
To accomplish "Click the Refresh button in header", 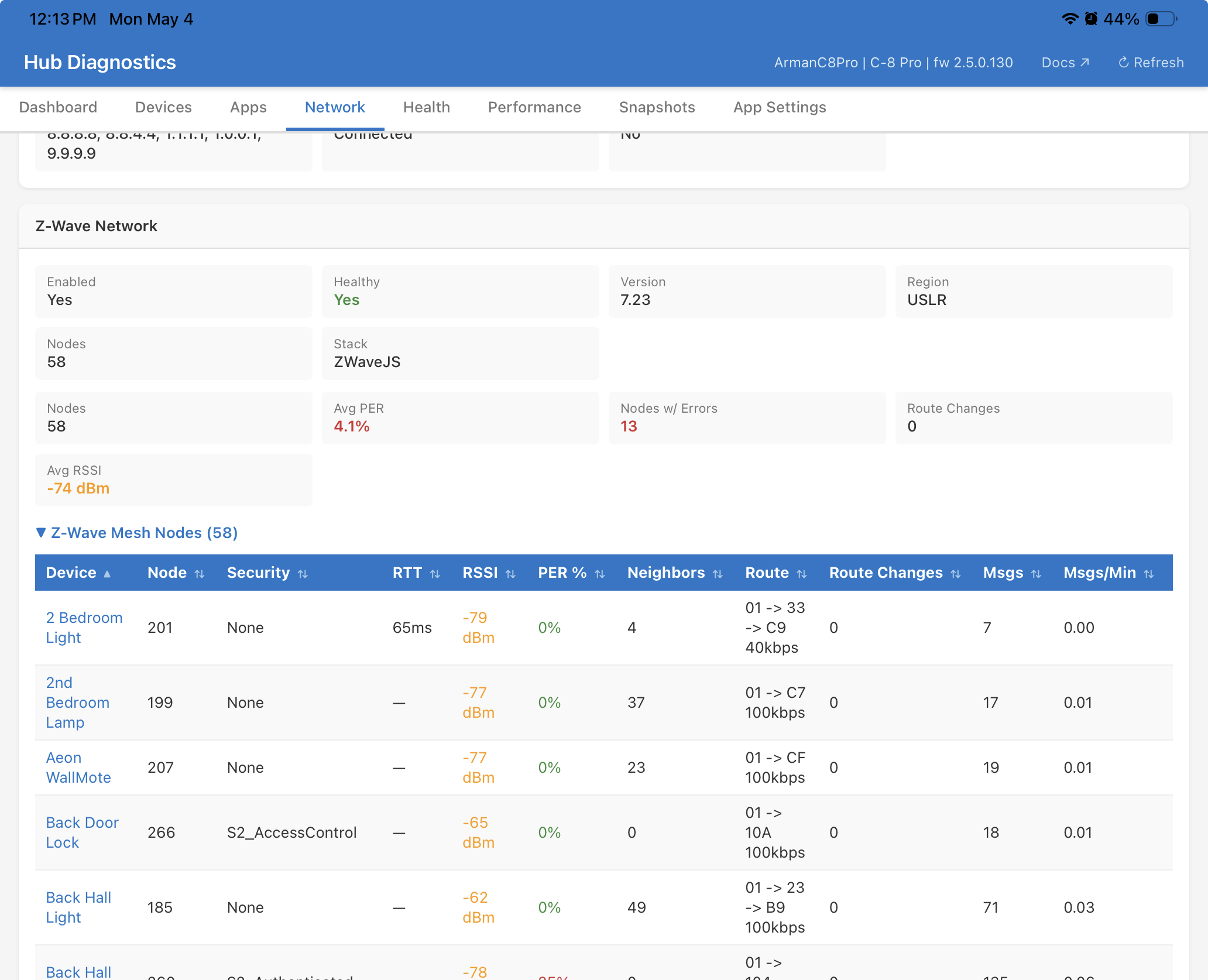I will [x=1151, y=63].
